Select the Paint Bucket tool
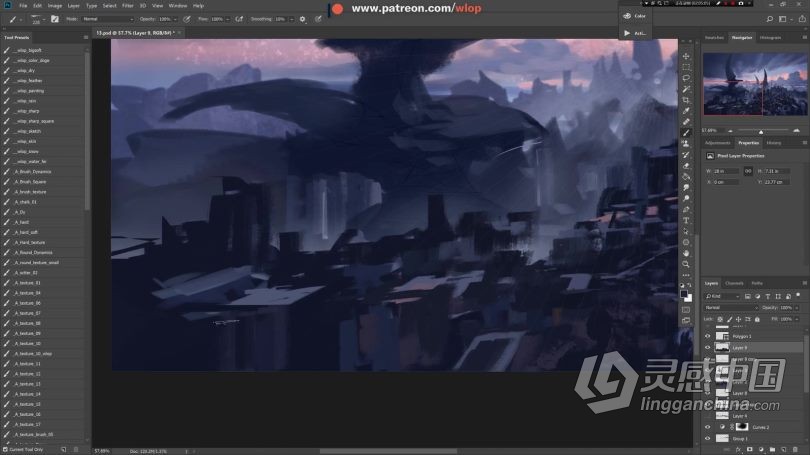This screenshot has height=455, width=810. click(x=686, y=177)
